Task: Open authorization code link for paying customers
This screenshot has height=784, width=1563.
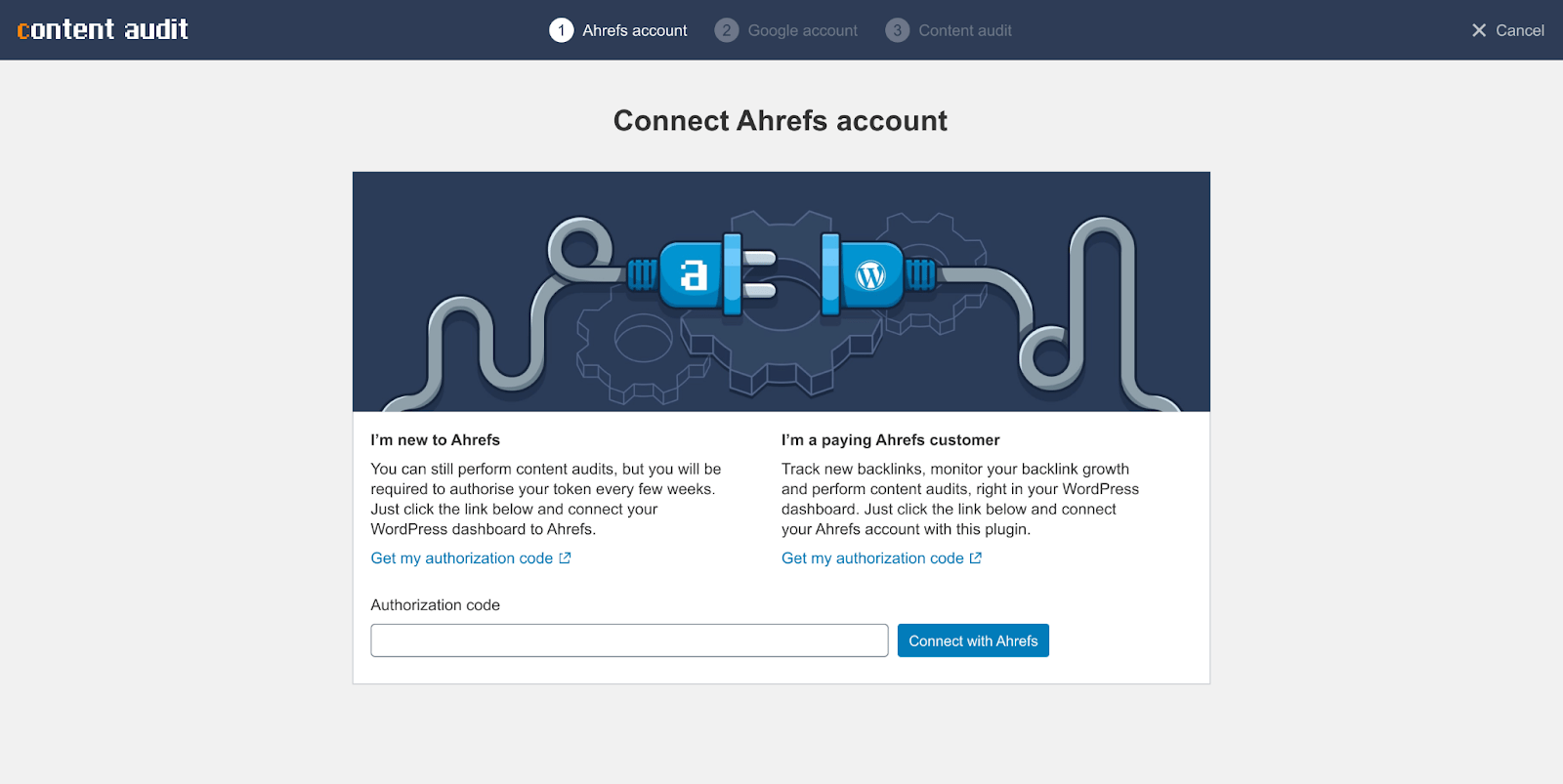Action: point(872,558)
